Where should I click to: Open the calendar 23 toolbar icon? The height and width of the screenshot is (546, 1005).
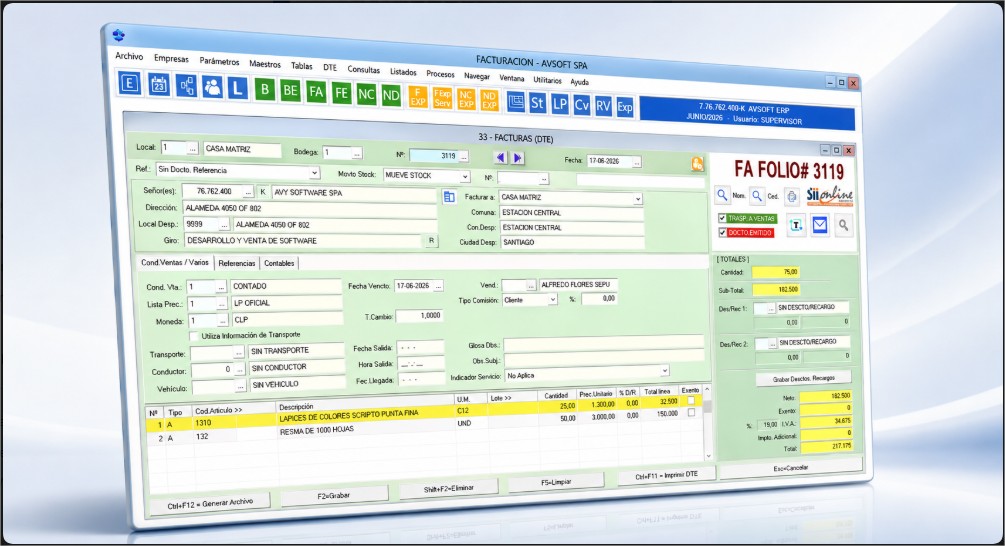(159, 85)
